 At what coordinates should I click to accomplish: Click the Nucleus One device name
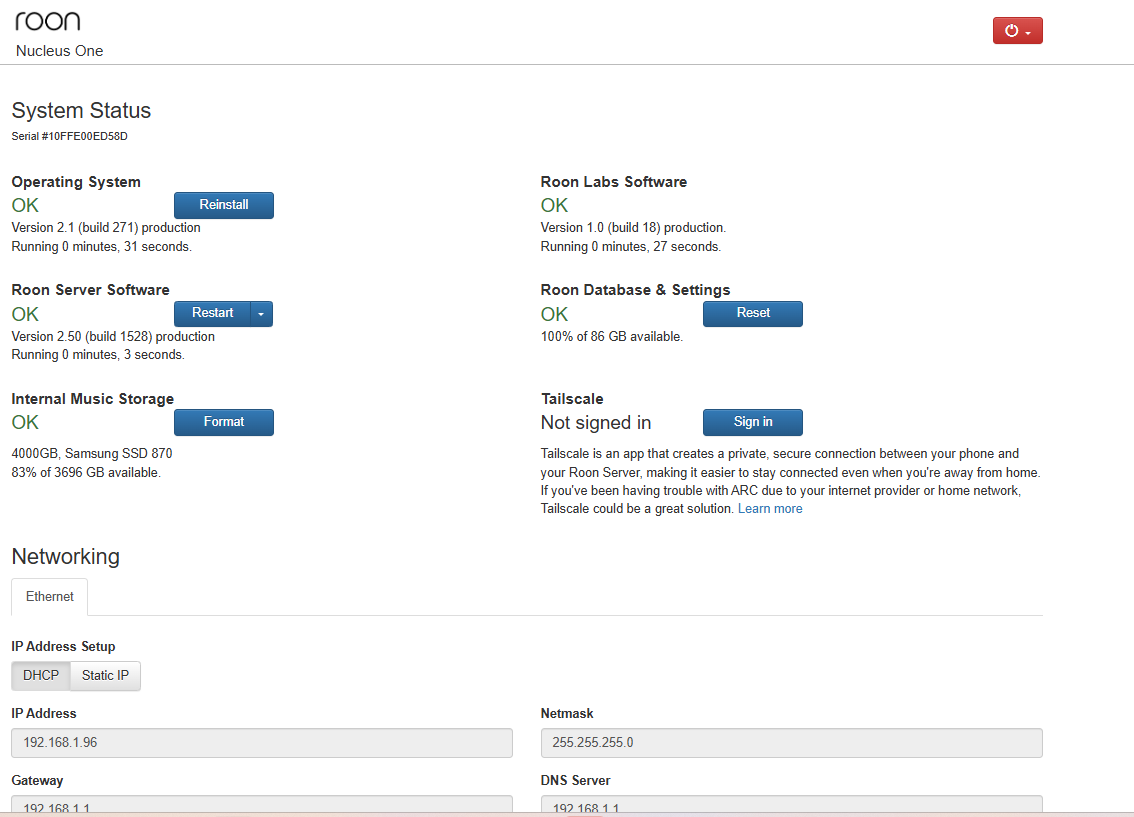(x=60, y=51)
